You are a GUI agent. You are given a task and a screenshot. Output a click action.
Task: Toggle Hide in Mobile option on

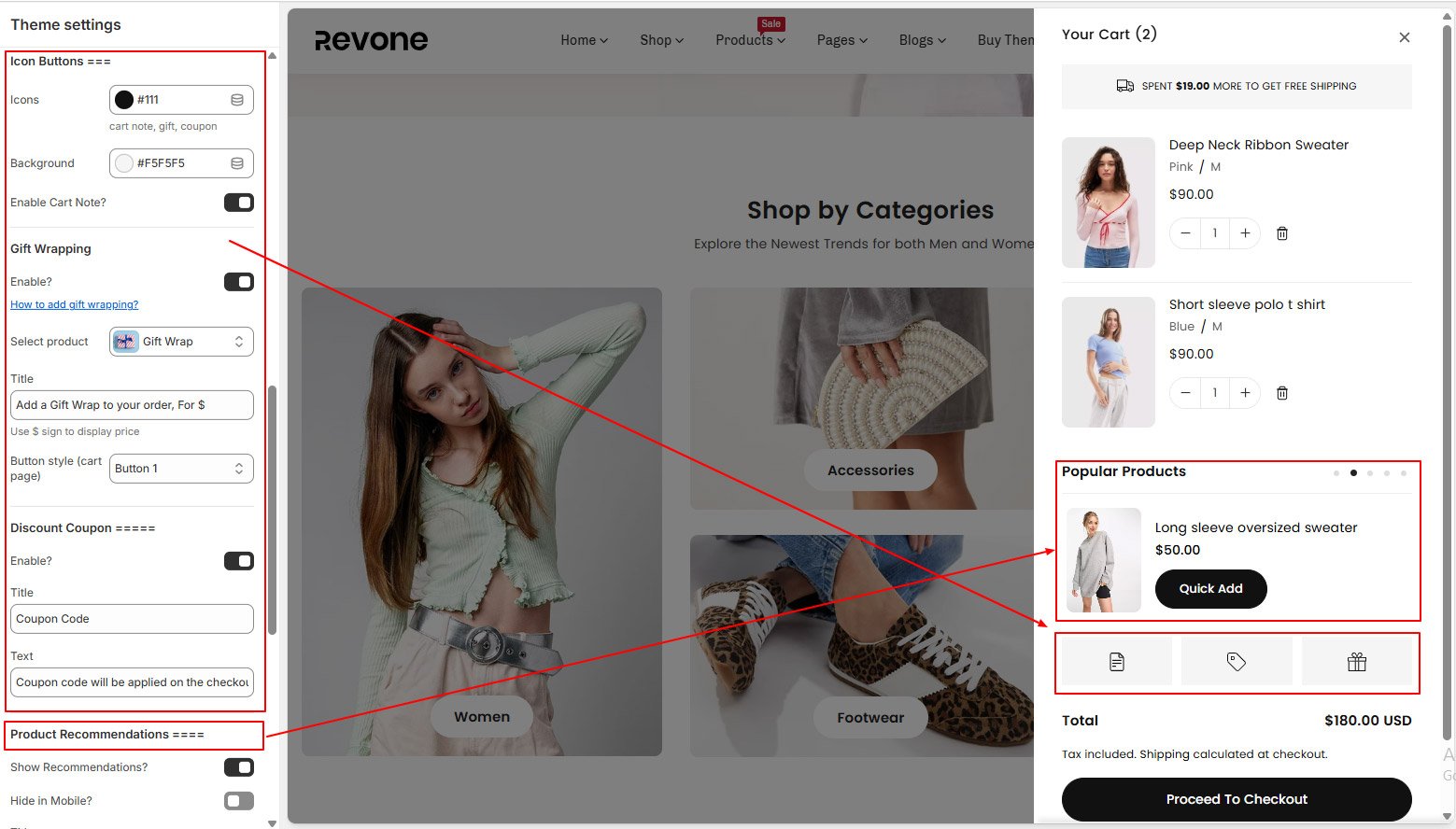point(239,801)
